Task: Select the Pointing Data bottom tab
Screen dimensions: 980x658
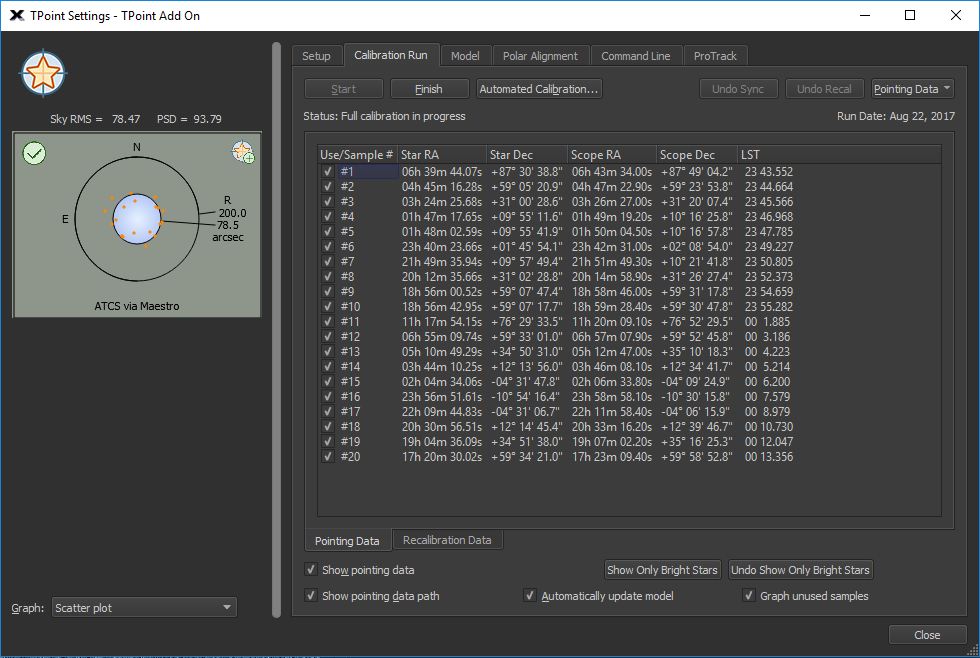Action: pyautogui.click(x=348, y=541)
